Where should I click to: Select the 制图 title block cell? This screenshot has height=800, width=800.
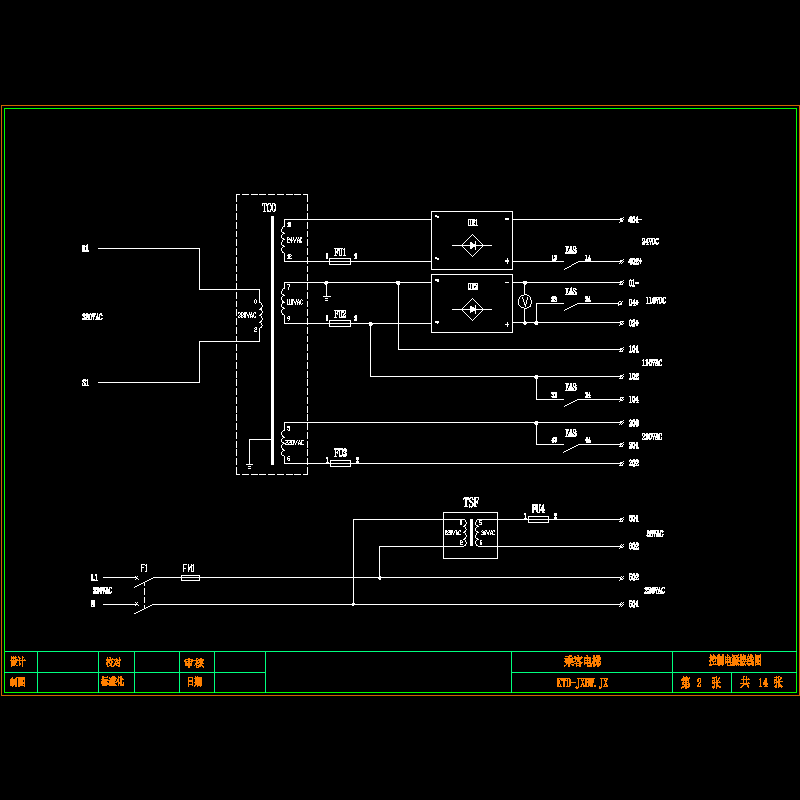(x=18, y=682)
